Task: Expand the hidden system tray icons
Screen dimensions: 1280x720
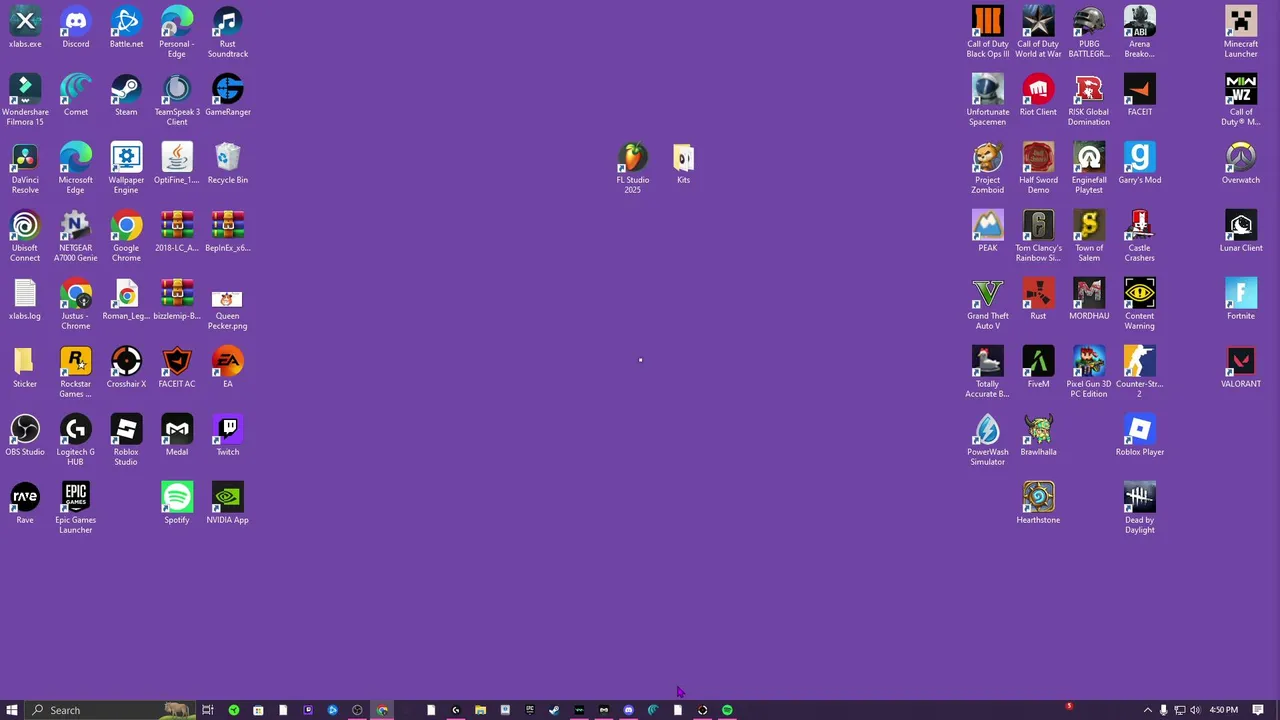Action: point(1147,710)
